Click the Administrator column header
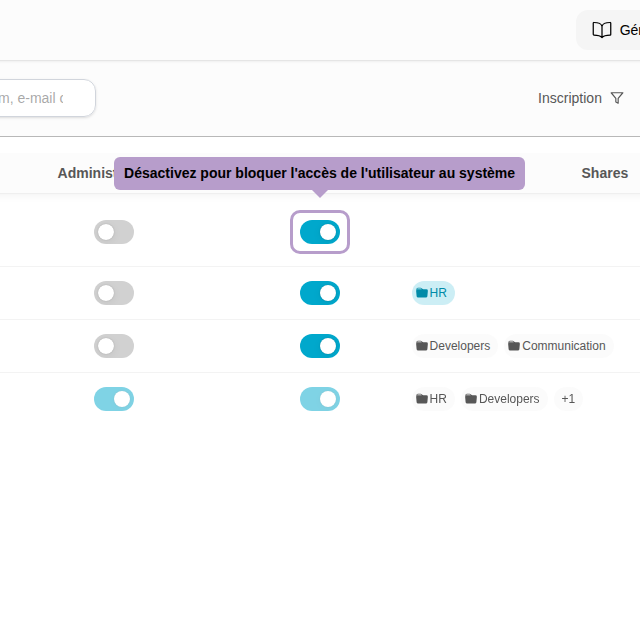640x624 pixels. click(85, 173)
